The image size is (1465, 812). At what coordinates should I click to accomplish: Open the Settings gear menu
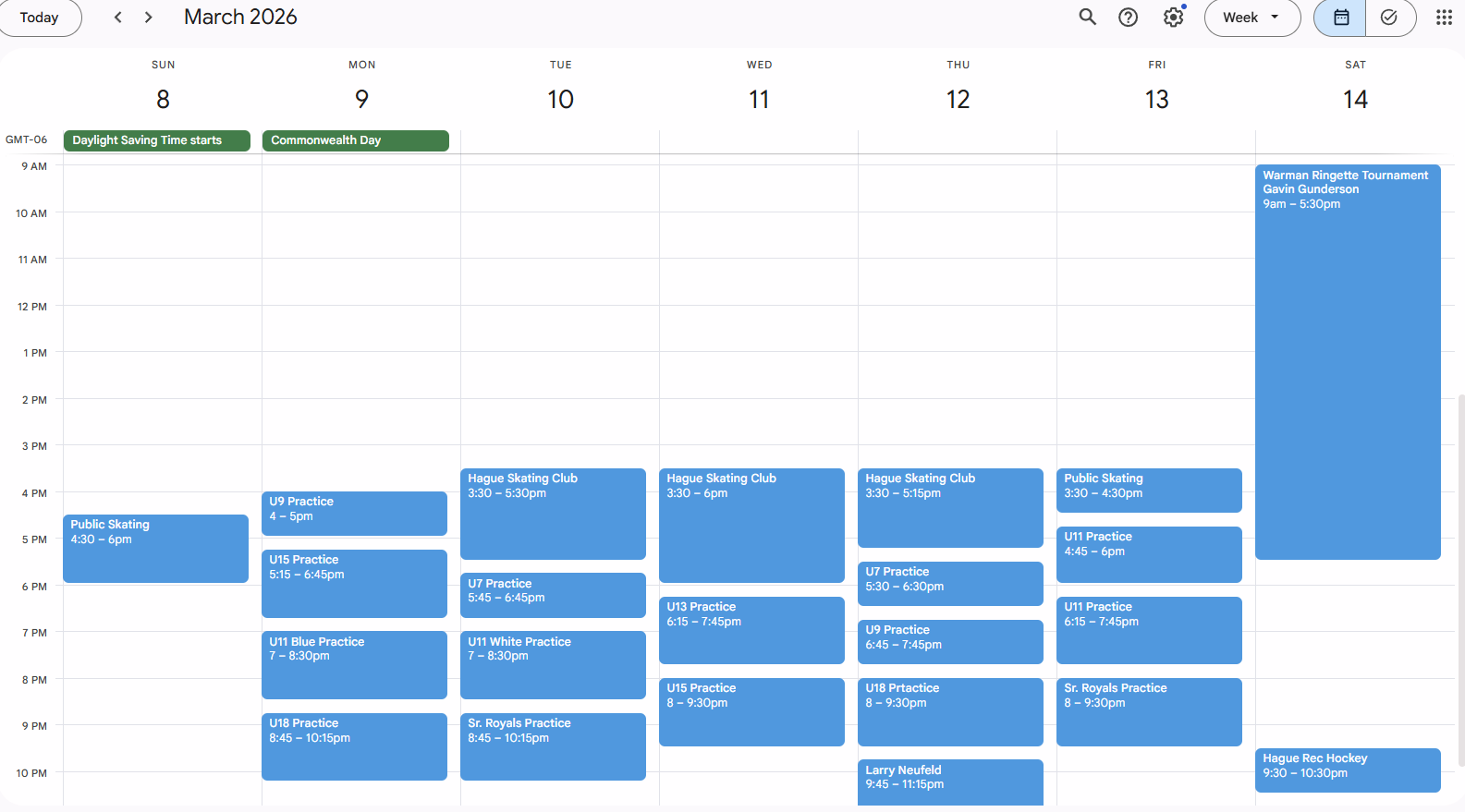1173,18
